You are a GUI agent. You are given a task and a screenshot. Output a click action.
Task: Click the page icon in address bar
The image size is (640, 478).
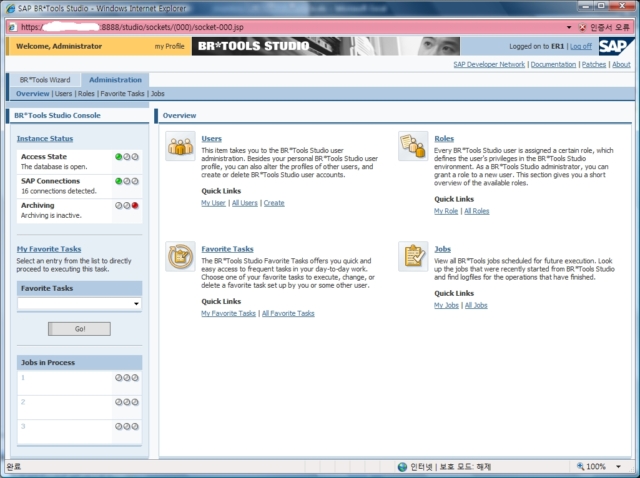12,27
